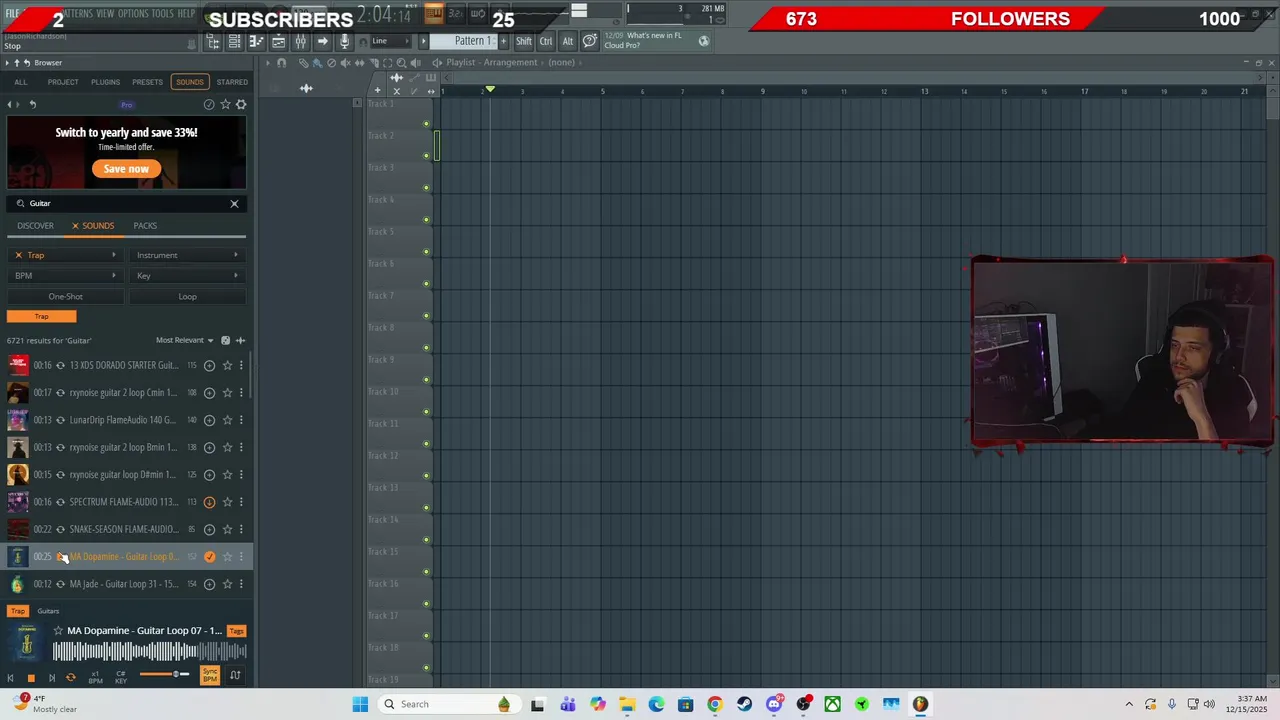Select the playlist Delete tool
Screen dimensions: 1280x720
pos(332,63)
